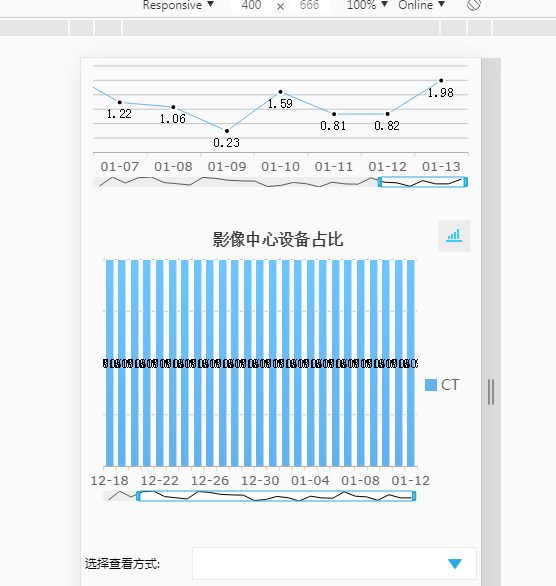Click right handle of bar chart zoom slider
556x586 pixels.
(414, 496)
